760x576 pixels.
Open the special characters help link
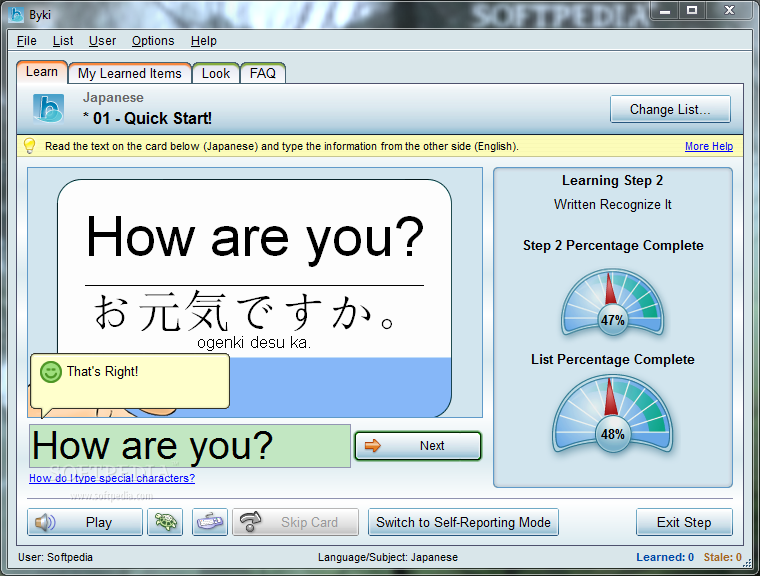[x=112, y=478]
